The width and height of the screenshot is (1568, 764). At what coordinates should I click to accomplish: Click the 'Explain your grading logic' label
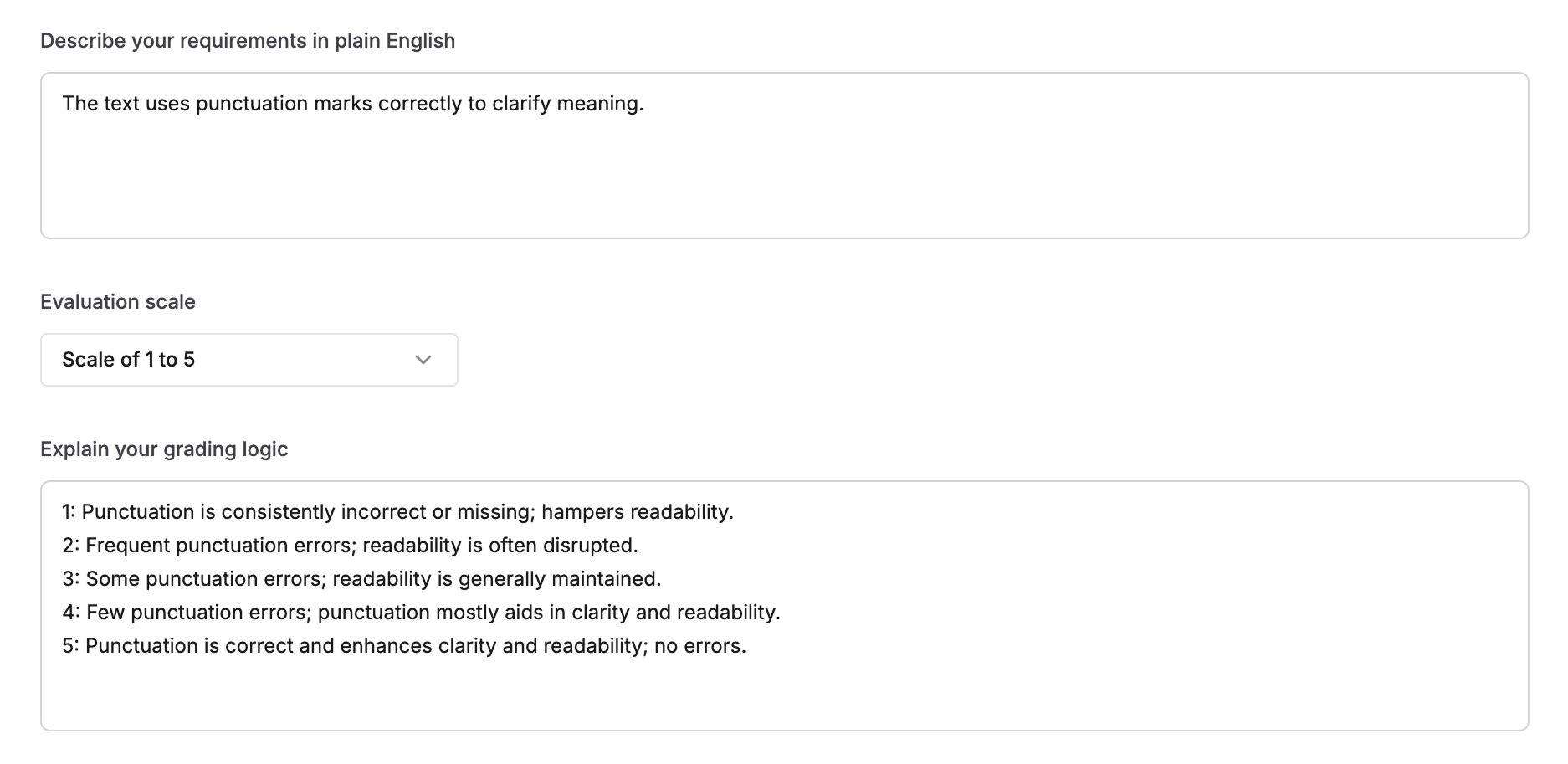click(x=163, y=449)
